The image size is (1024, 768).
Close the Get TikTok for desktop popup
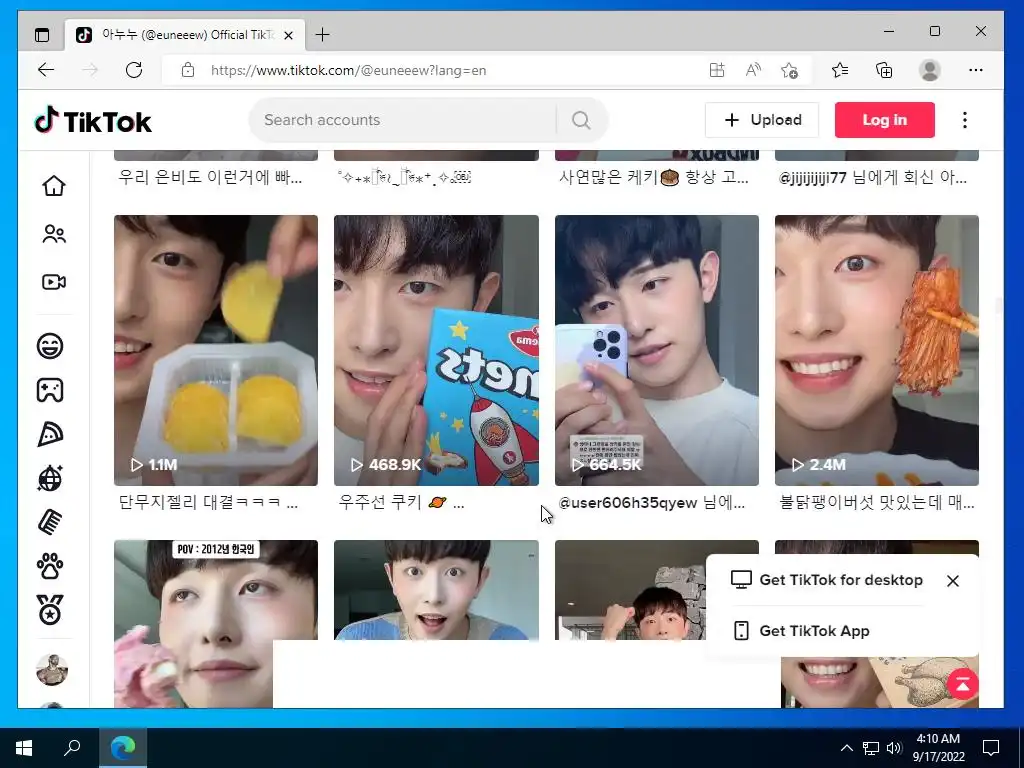point(953,581)
